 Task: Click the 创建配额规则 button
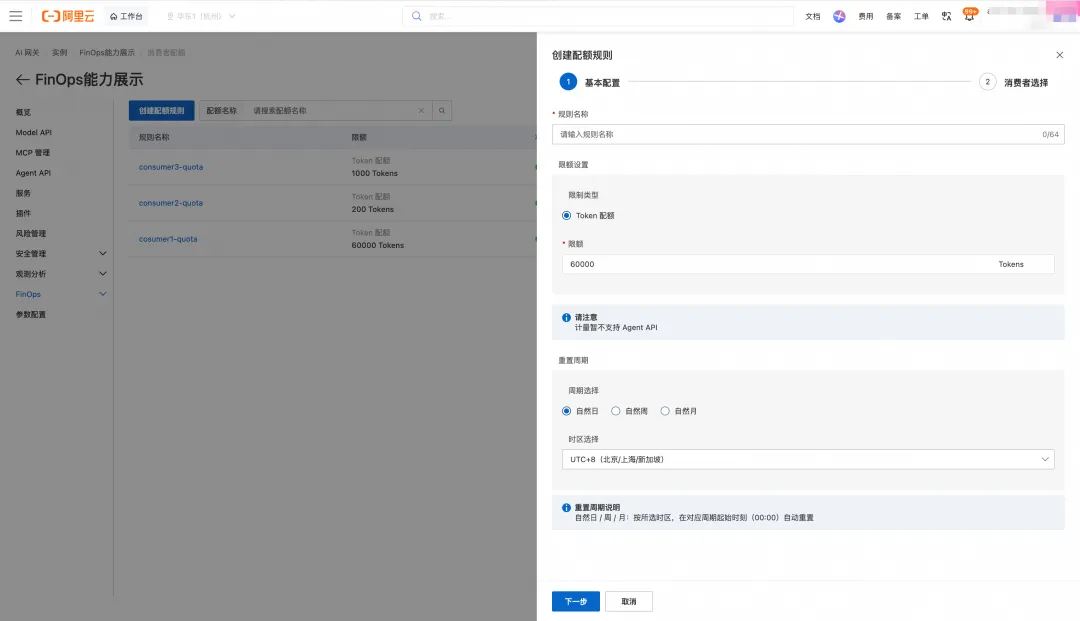point(161,110)
